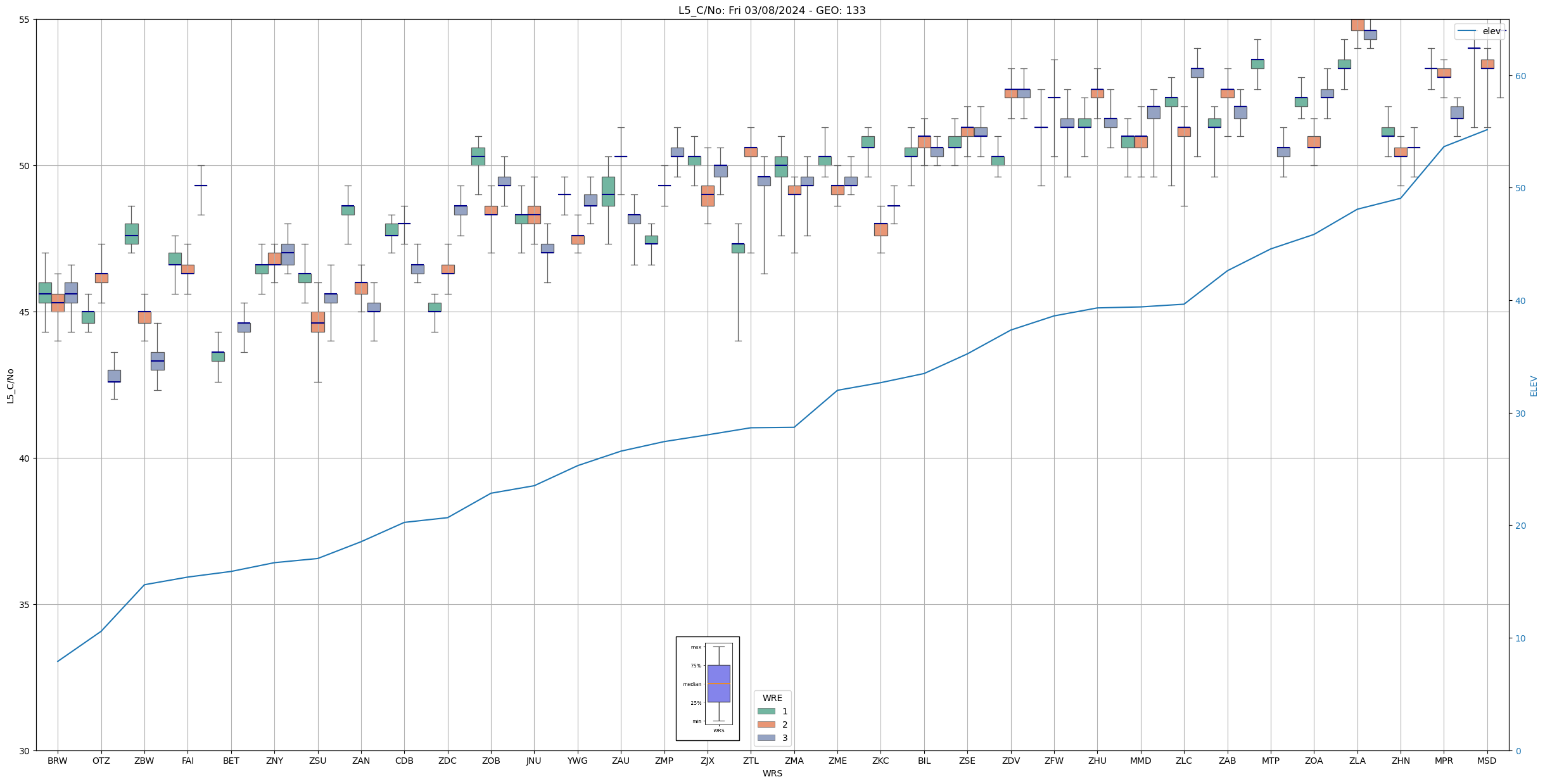Click the WRE legend title
Viewport: 1545px width, 784px height.
point(772,698)
